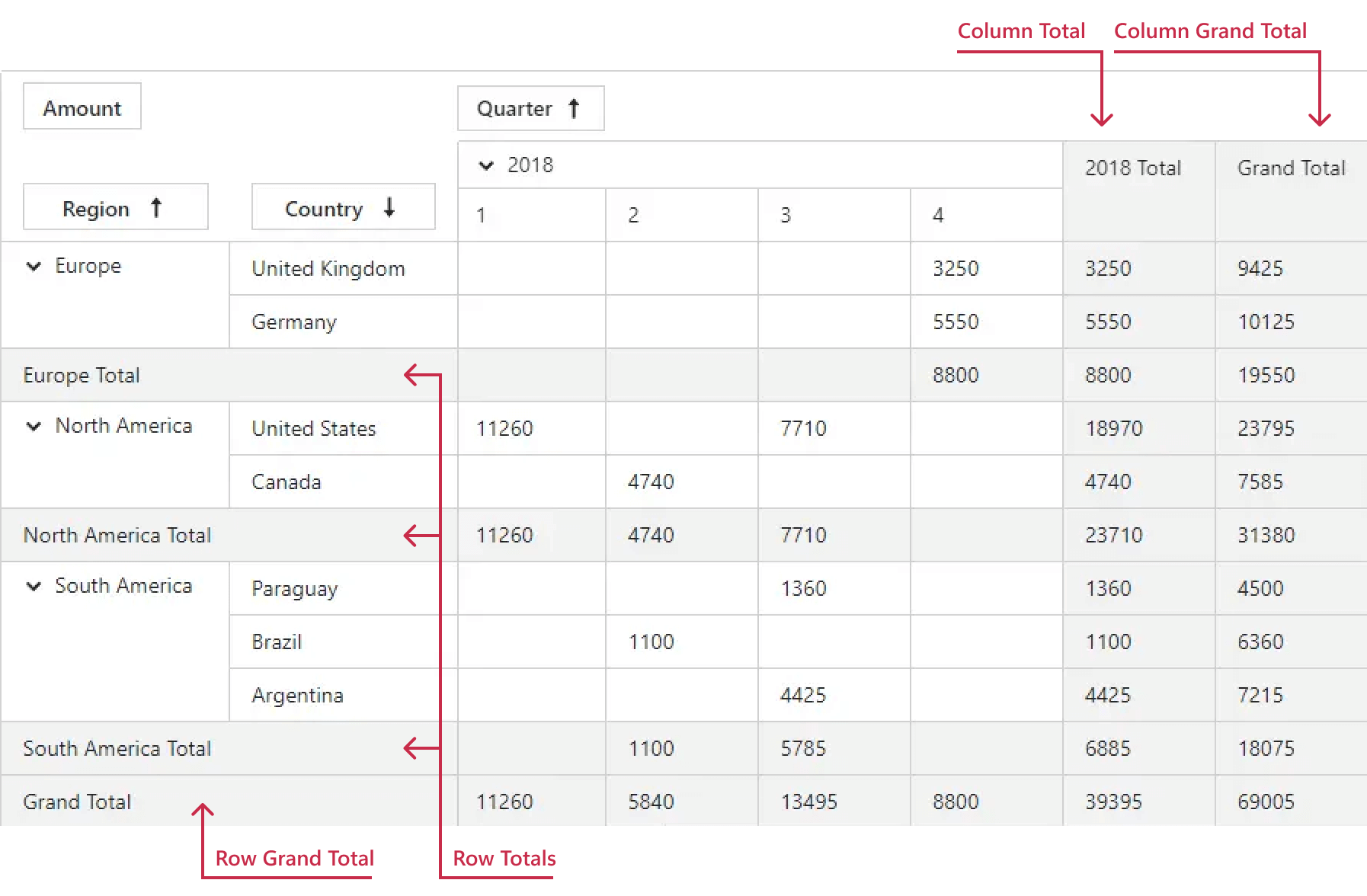
Task: Click the Amount data field button
Action: (x=82, y=108)
